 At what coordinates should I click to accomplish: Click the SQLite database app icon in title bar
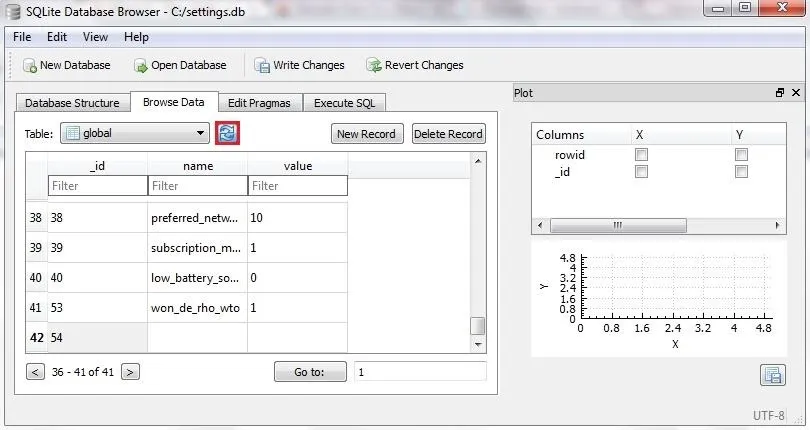click(x=13, y=11)
